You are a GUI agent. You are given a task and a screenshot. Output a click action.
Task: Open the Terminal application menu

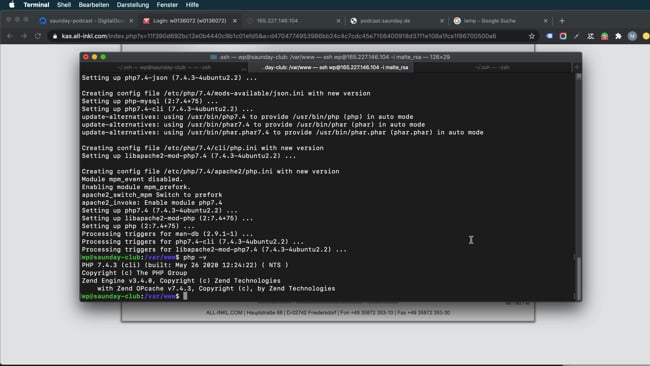(36, 5)
